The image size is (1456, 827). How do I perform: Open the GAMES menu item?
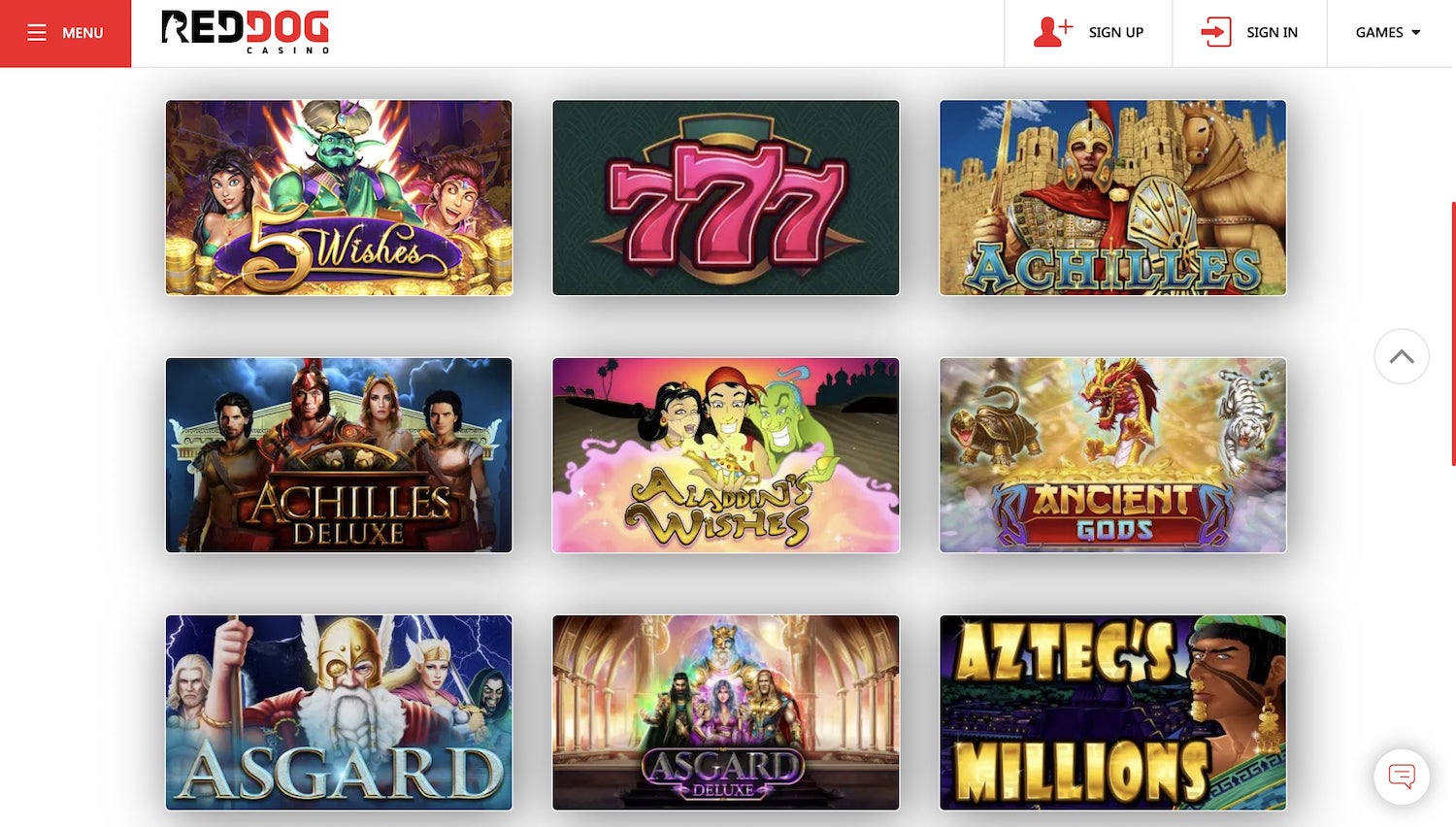[1379, 32]
